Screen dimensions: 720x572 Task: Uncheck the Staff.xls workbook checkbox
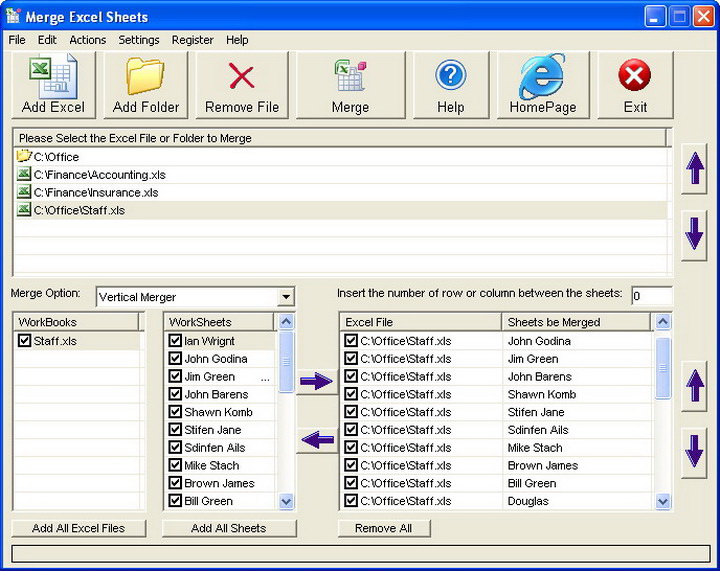(x=25, y=341)
